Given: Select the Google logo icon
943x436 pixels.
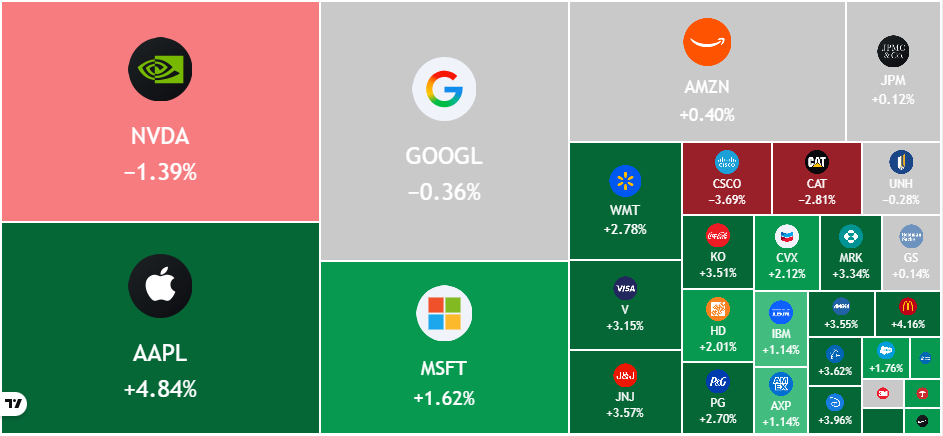Looking at the screenshot, I should coord(444,89).
